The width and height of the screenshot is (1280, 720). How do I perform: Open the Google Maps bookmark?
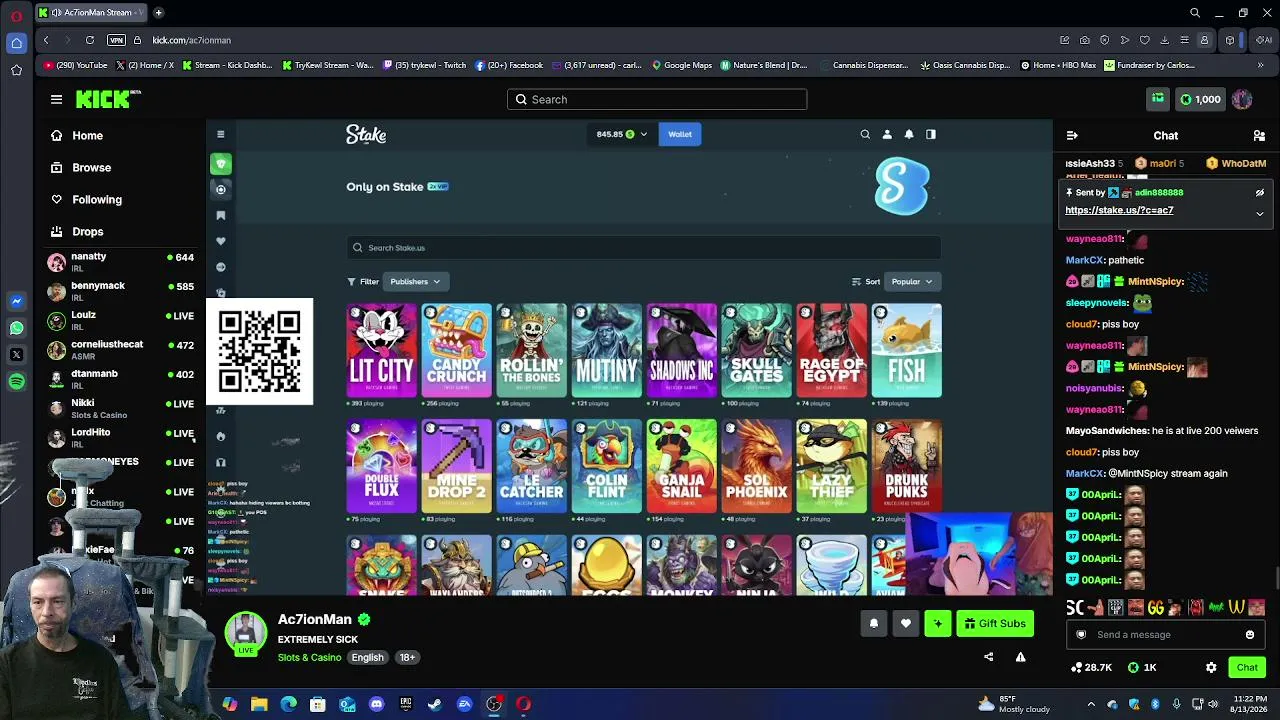682,65
